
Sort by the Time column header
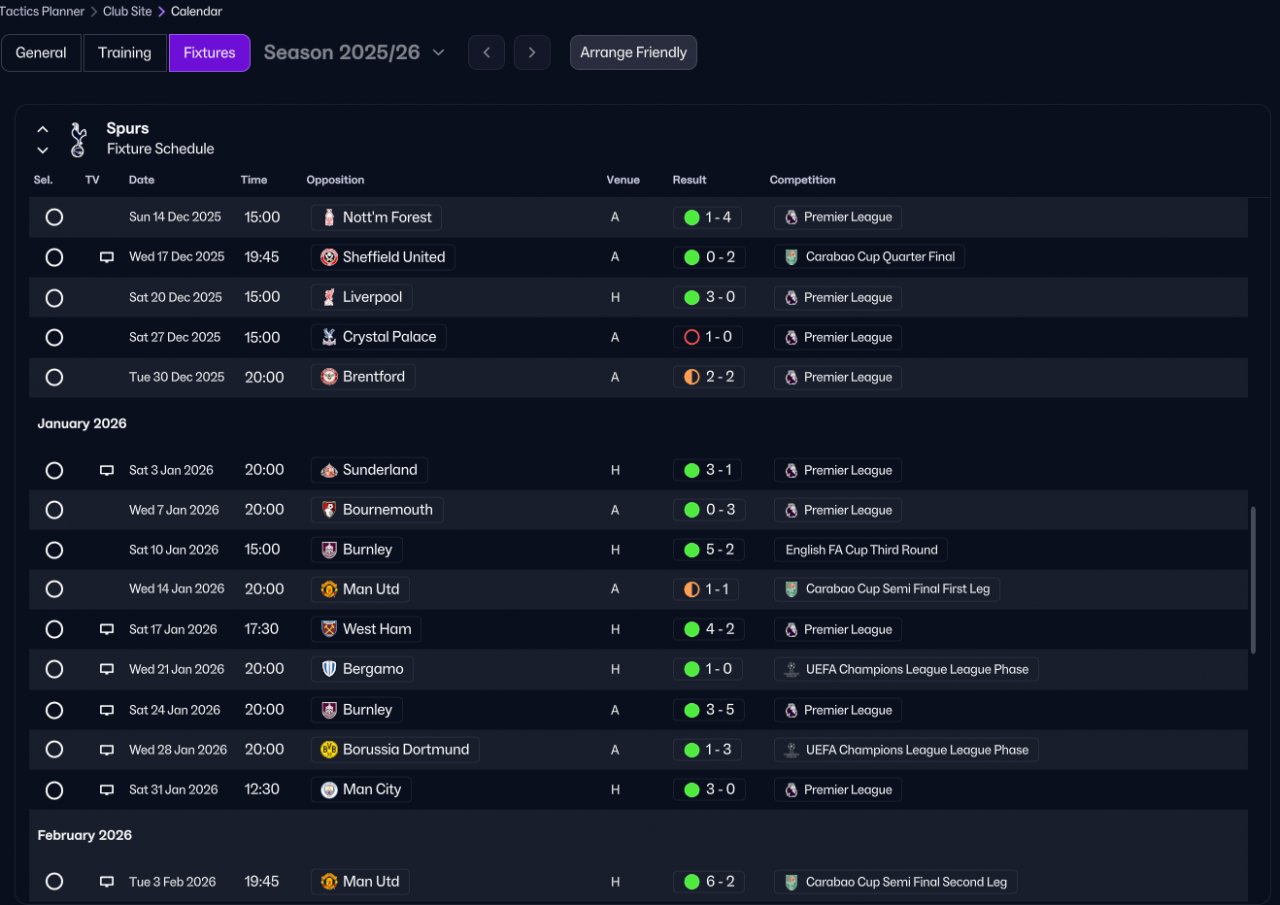pyautogui.click(x=254, y=180)
